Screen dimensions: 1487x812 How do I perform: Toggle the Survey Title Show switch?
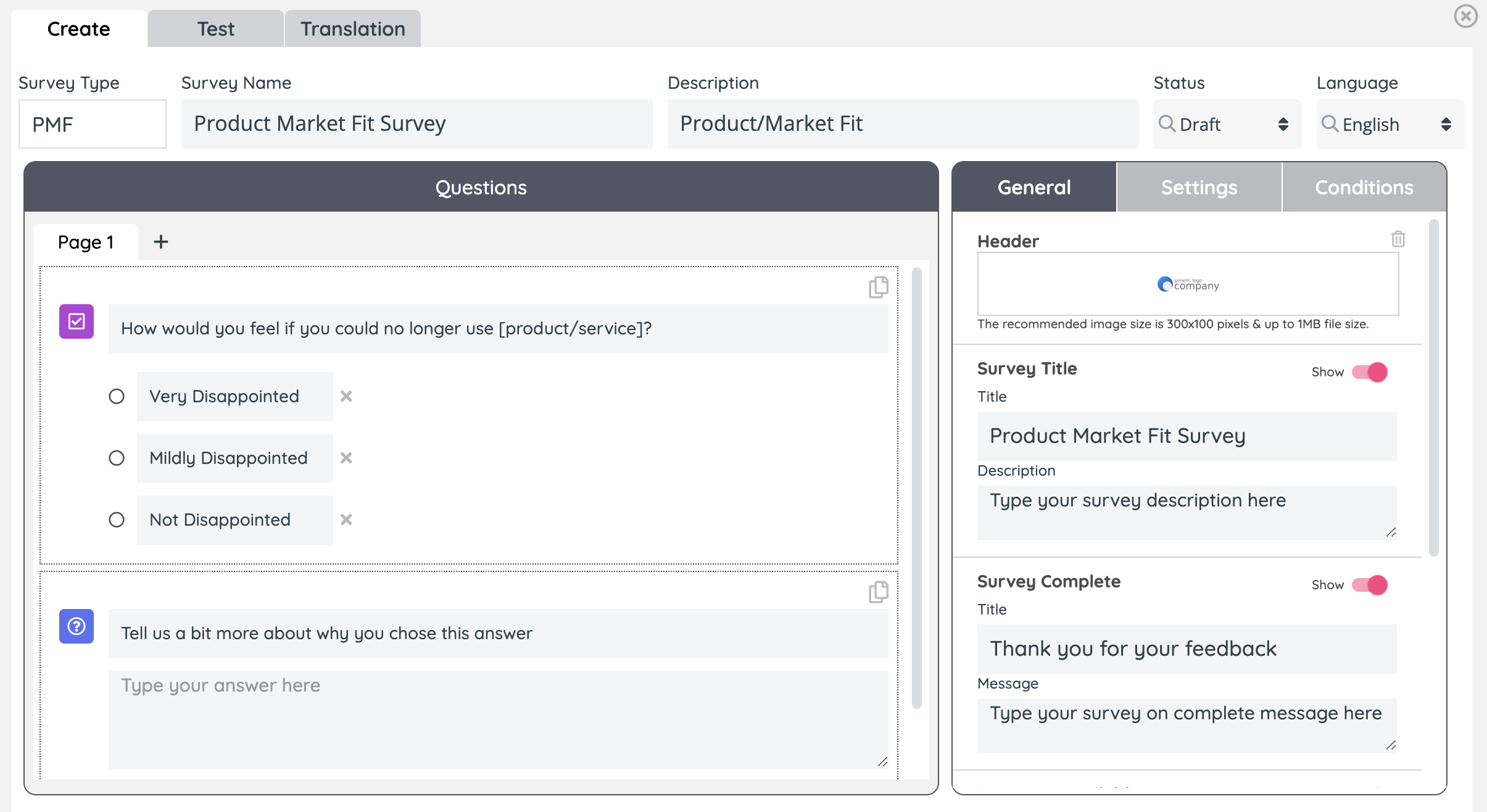coord(1370,372)
